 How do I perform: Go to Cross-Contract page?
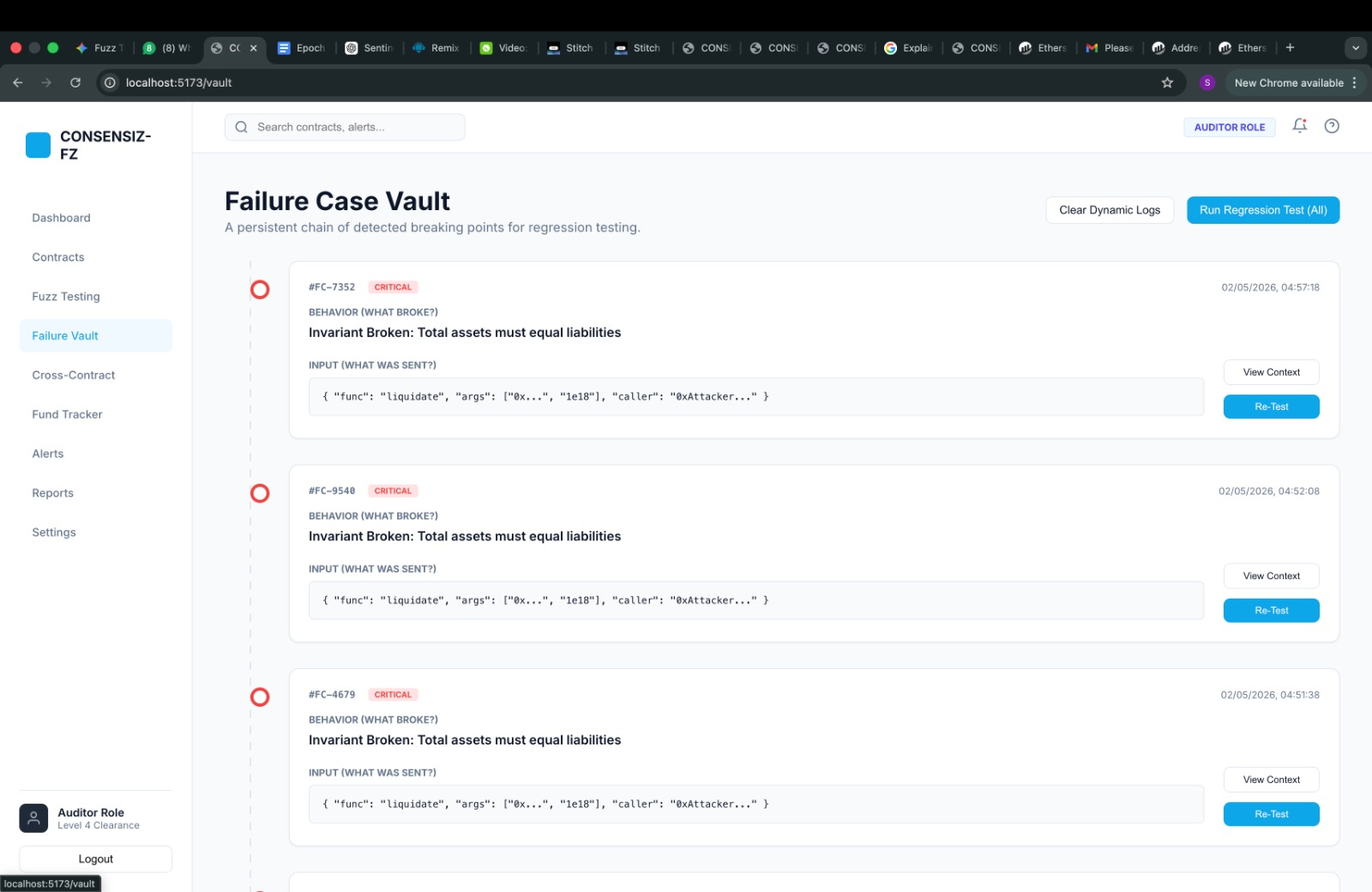tap(95, 375)
